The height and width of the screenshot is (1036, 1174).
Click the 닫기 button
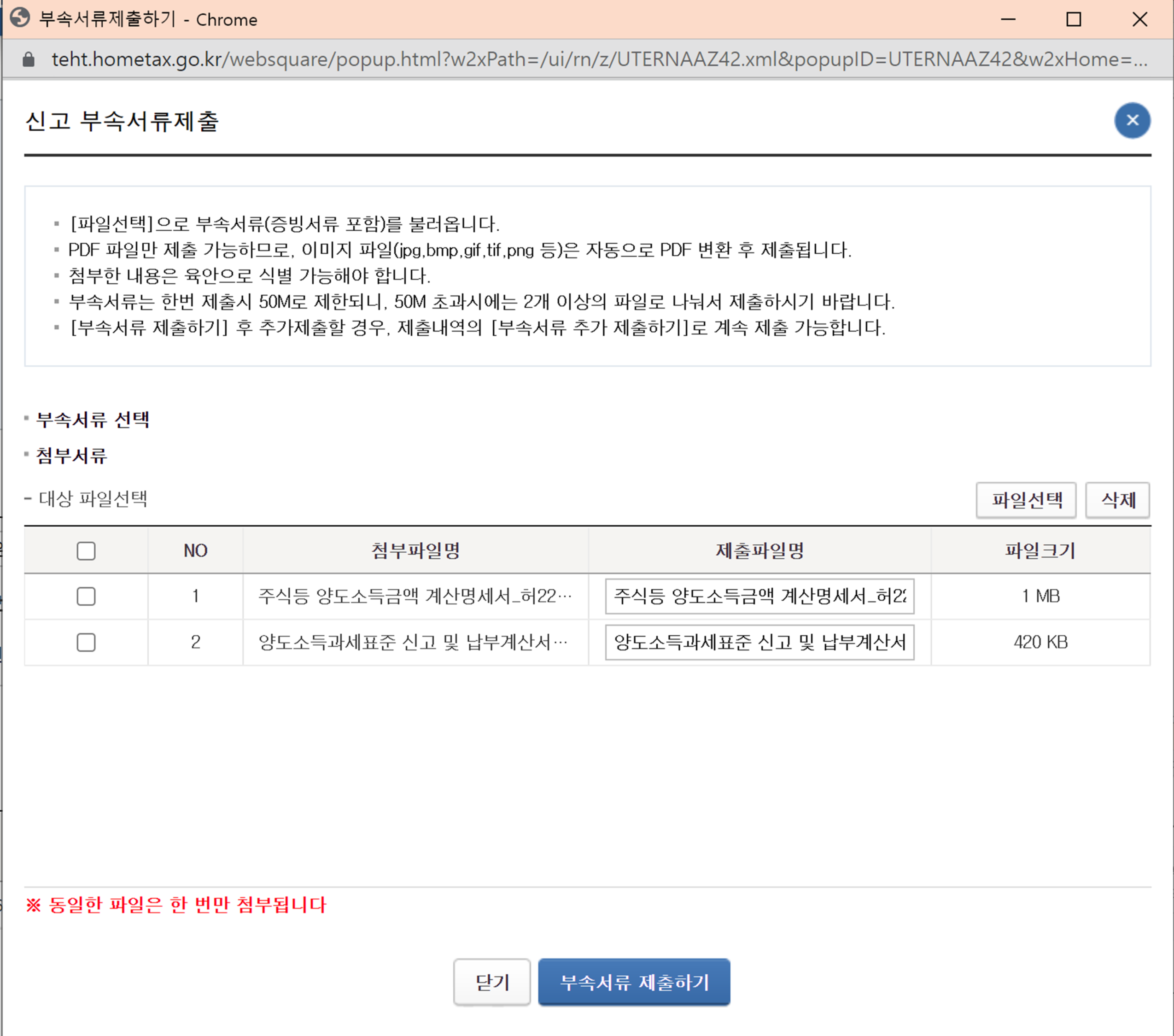[x=491, y=982]
